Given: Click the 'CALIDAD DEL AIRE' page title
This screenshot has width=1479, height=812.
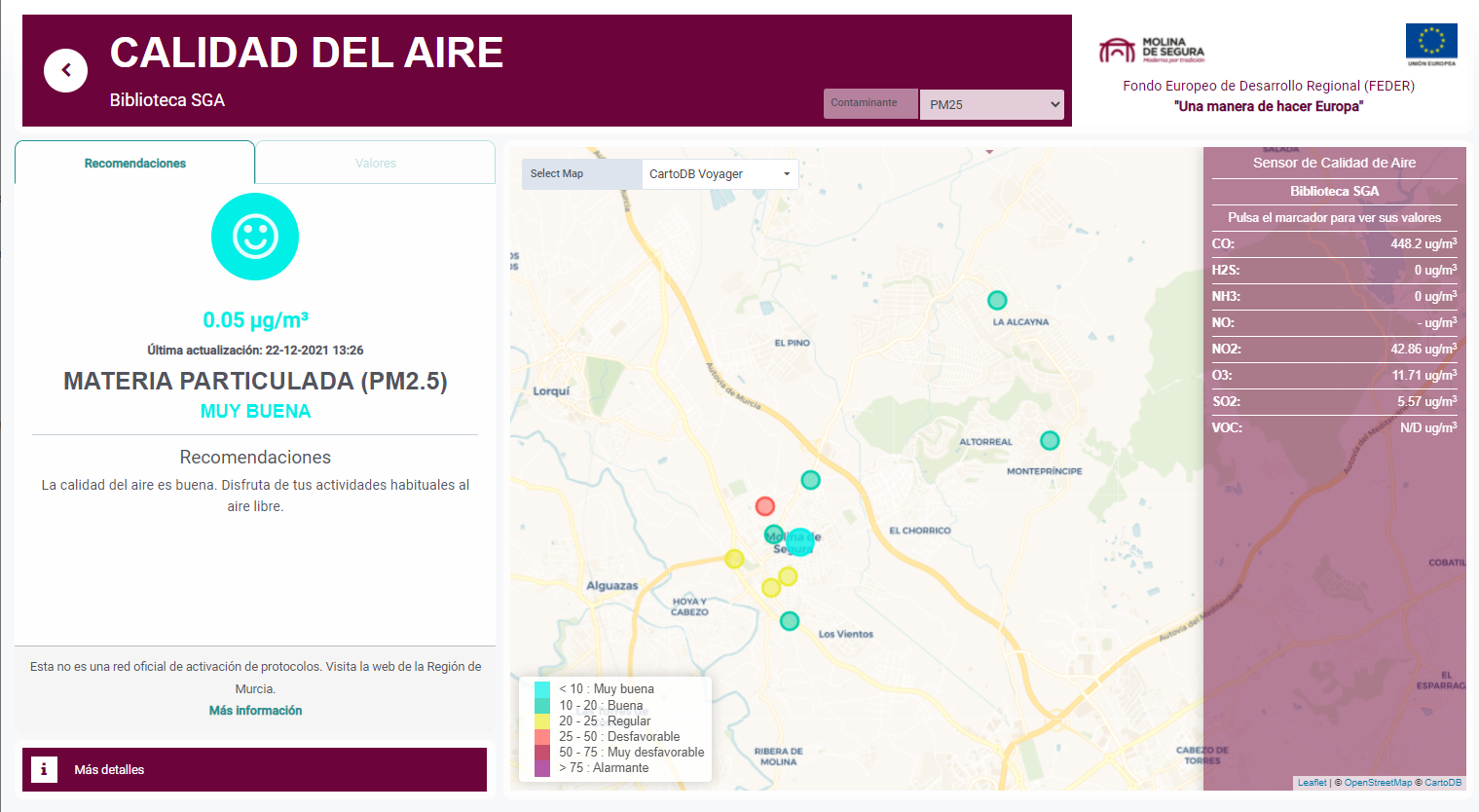Looking at the screenshot, I should [307, 53].
